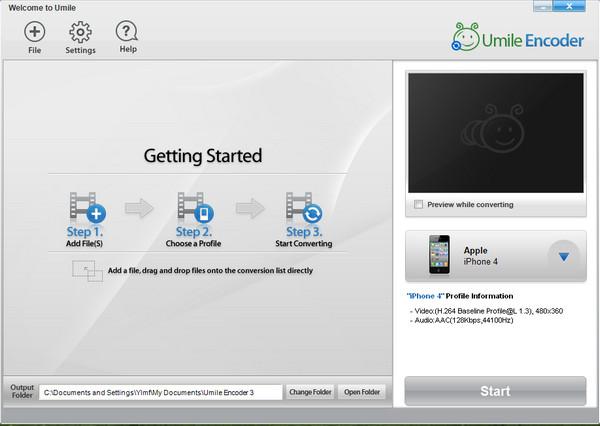Click Step 3 Start Converting icon
The height and width of the screenshot is (426, 600).
point(304,207)
